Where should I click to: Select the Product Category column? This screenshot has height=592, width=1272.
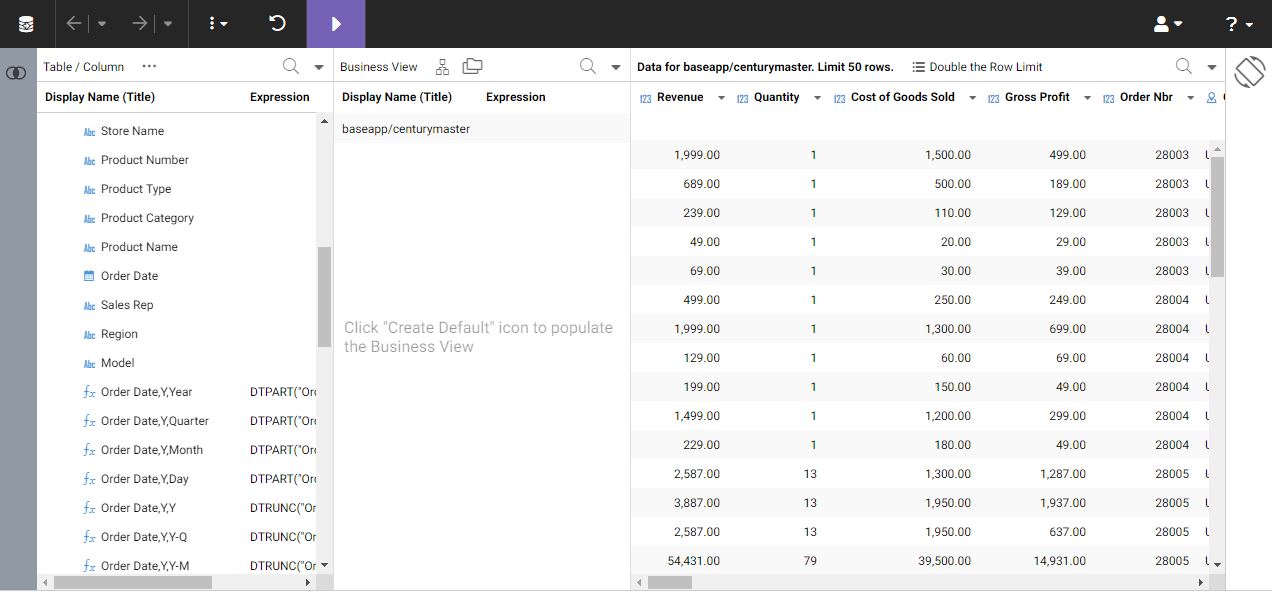tap(147, 218)
